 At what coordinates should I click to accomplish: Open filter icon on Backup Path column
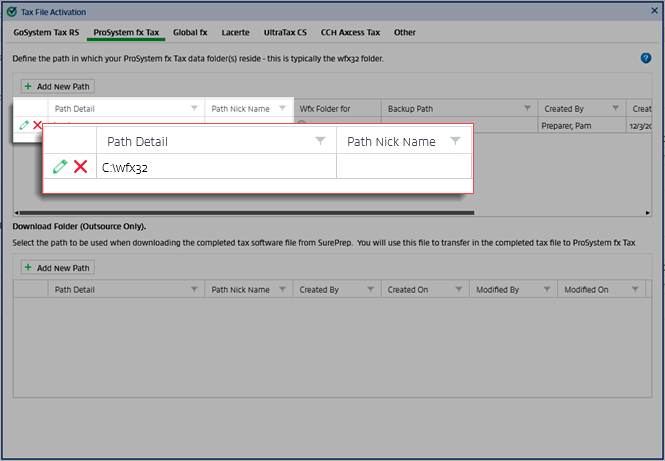click(x=526, y=108)
